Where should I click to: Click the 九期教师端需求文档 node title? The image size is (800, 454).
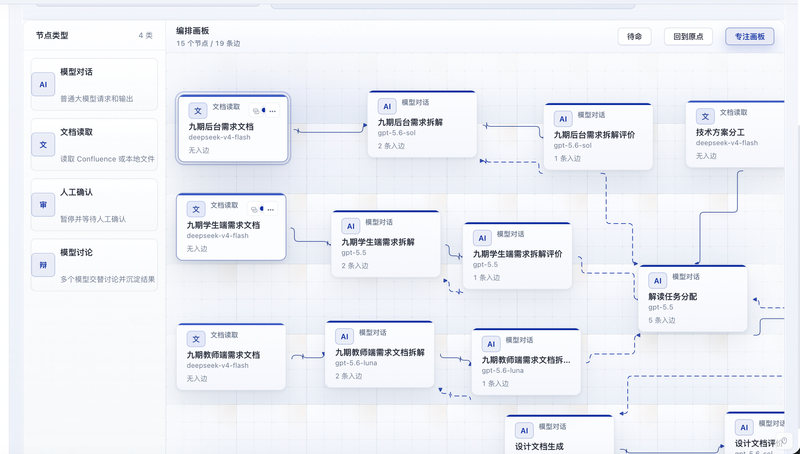[223, 355]
